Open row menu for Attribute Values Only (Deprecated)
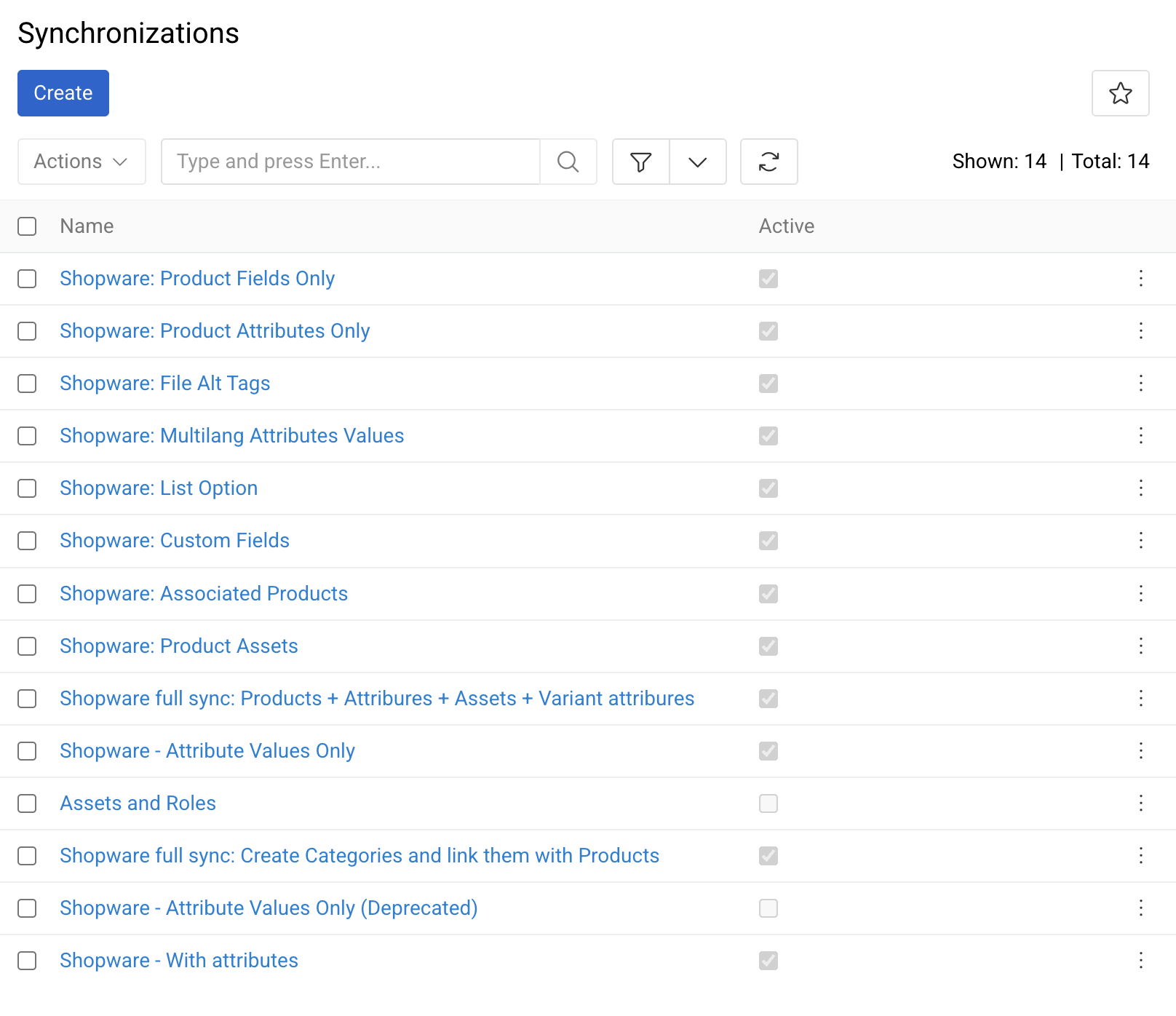This screenshot has width=1176, height=1016. tap(1140, 908)
